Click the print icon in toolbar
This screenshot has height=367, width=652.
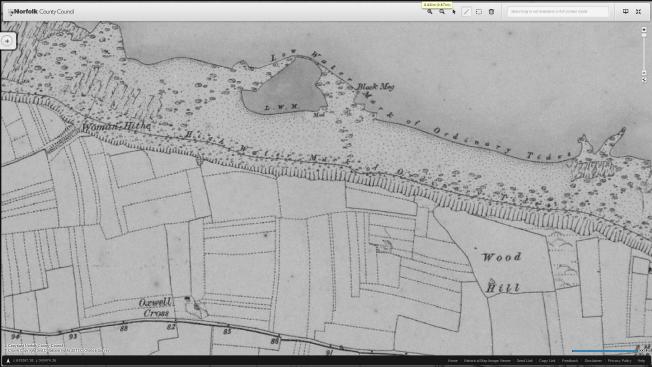(x=491, y=12)
